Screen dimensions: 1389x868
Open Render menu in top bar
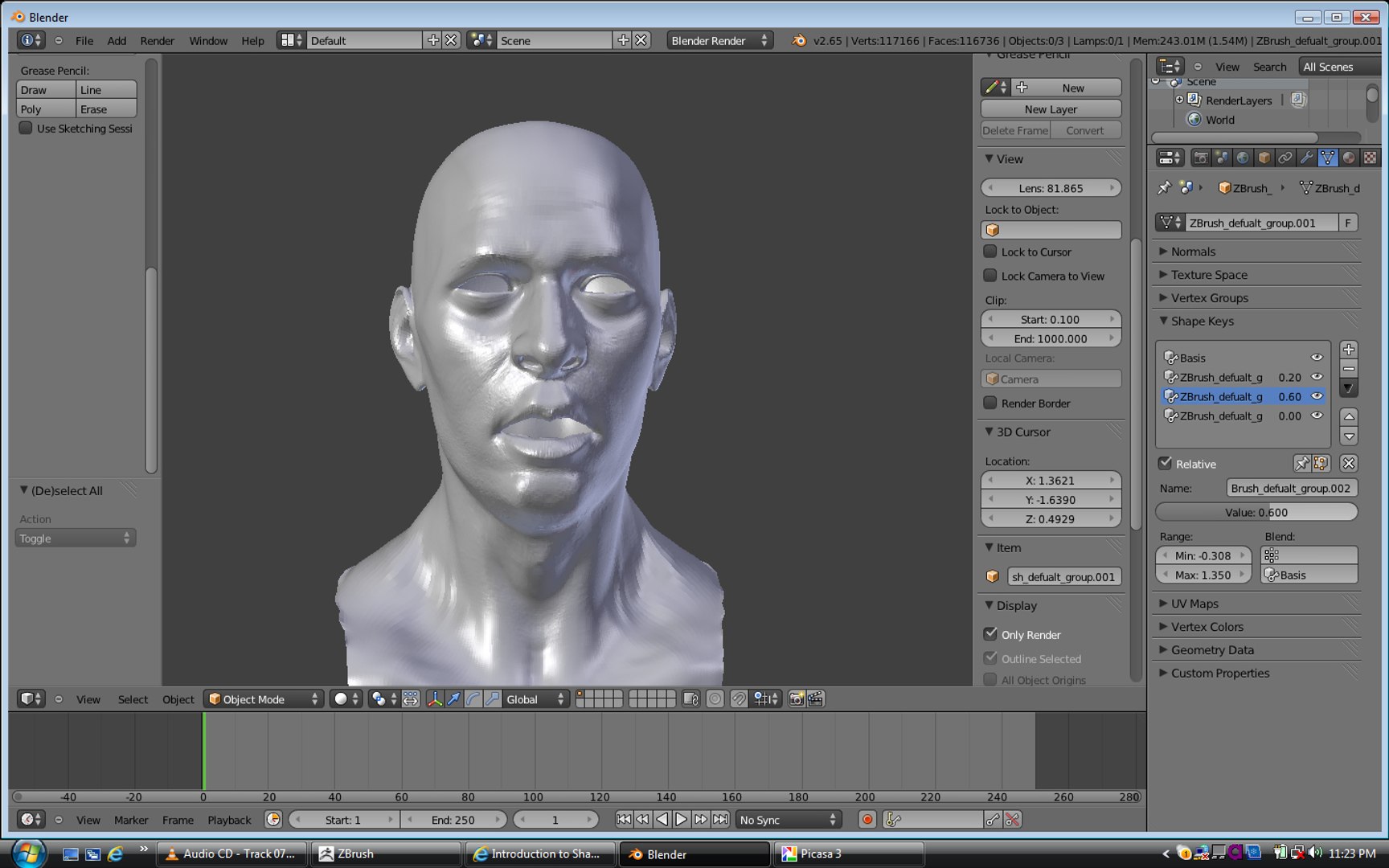(157, 40)
